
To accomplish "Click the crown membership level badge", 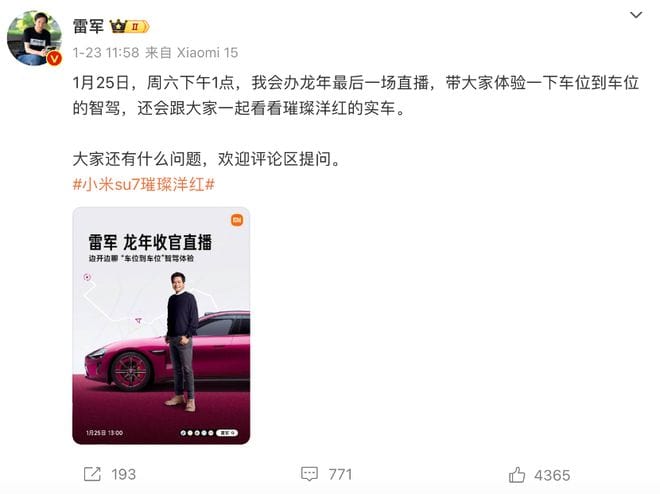I will pyautogui.click(x=129, y=27).
